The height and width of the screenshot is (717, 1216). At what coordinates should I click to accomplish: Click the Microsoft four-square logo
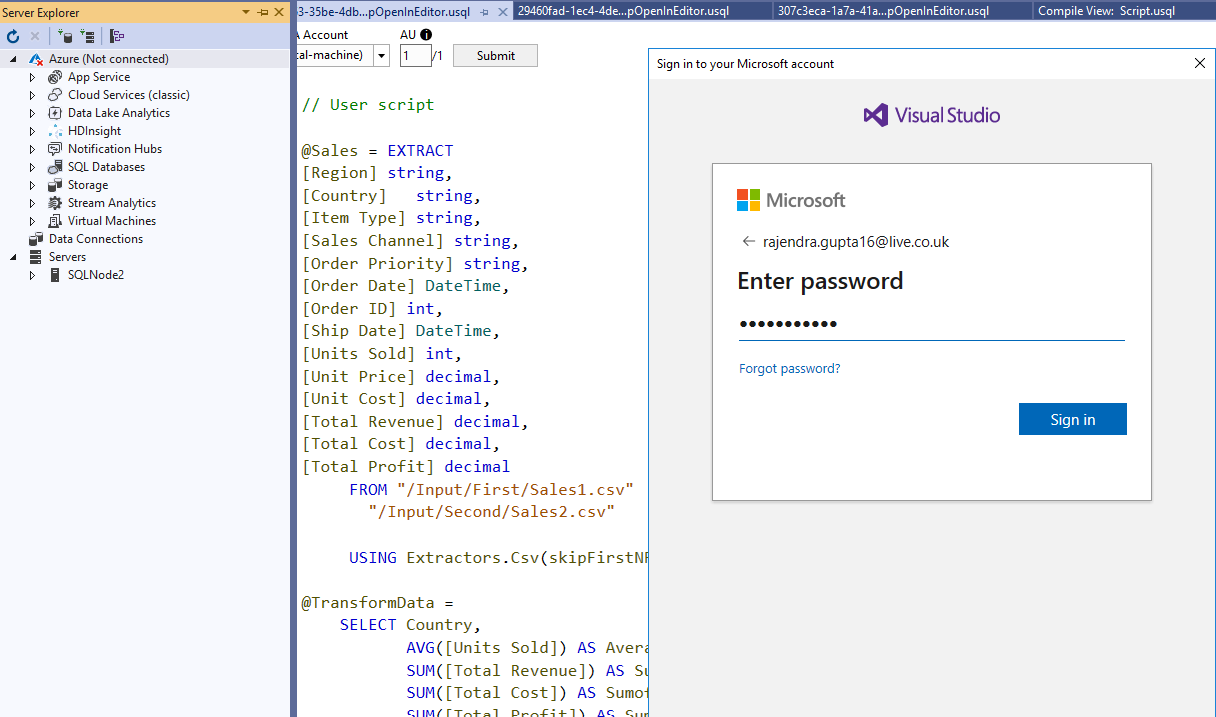click(748, 200)
